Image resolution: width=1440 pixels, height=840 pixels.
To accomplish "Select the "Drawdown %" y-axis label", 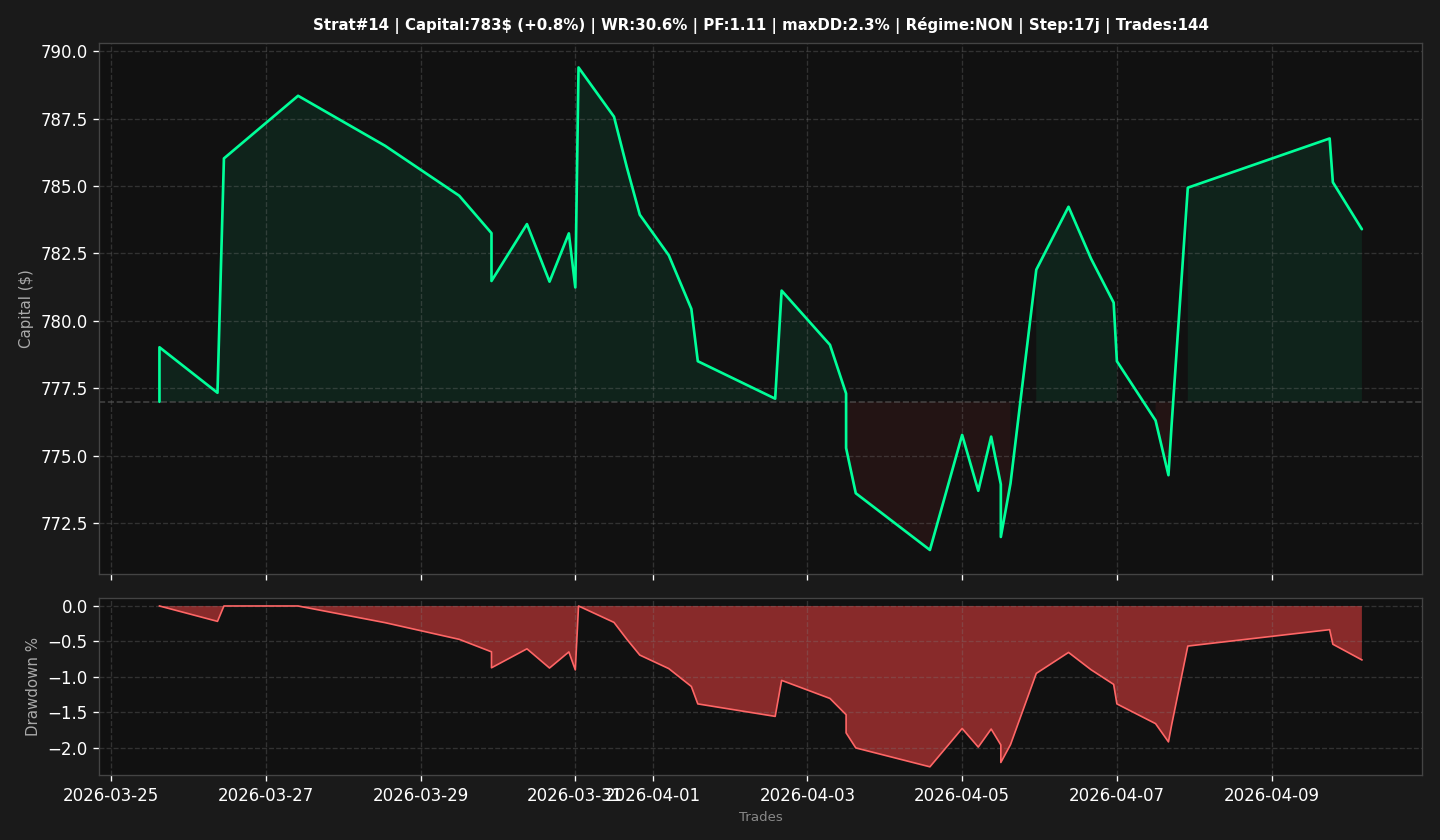I will coord(32,687).
